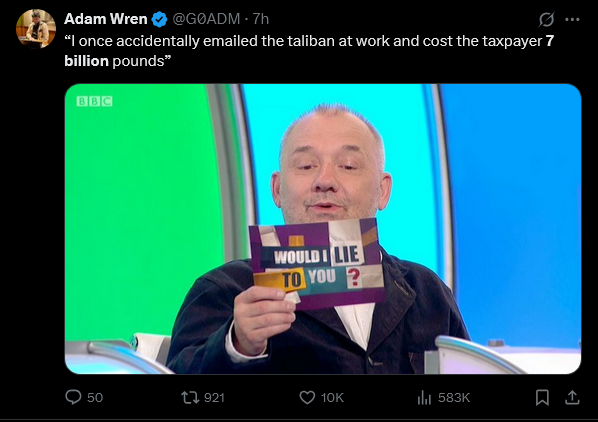This screenshot has height=422, width=598.
Task: Click the Would I Lie To You card
Action: point(317,263)
